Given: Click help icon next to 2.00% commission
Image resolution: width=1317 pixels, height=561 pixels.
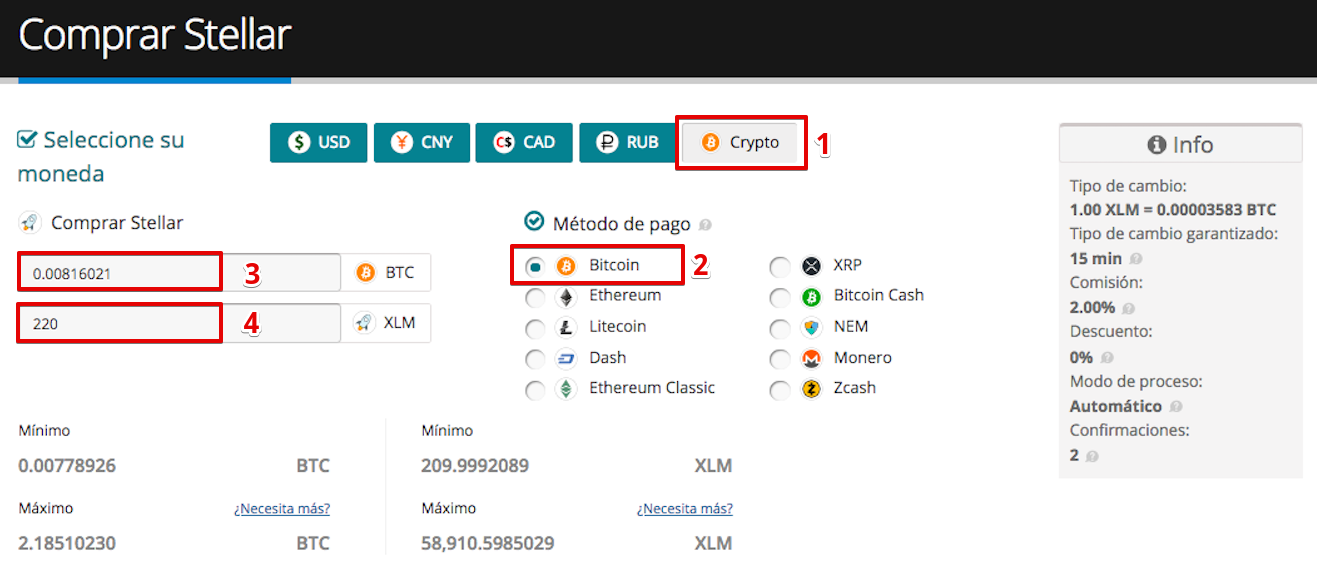Looking at the screenshot, I should 1129,309.
